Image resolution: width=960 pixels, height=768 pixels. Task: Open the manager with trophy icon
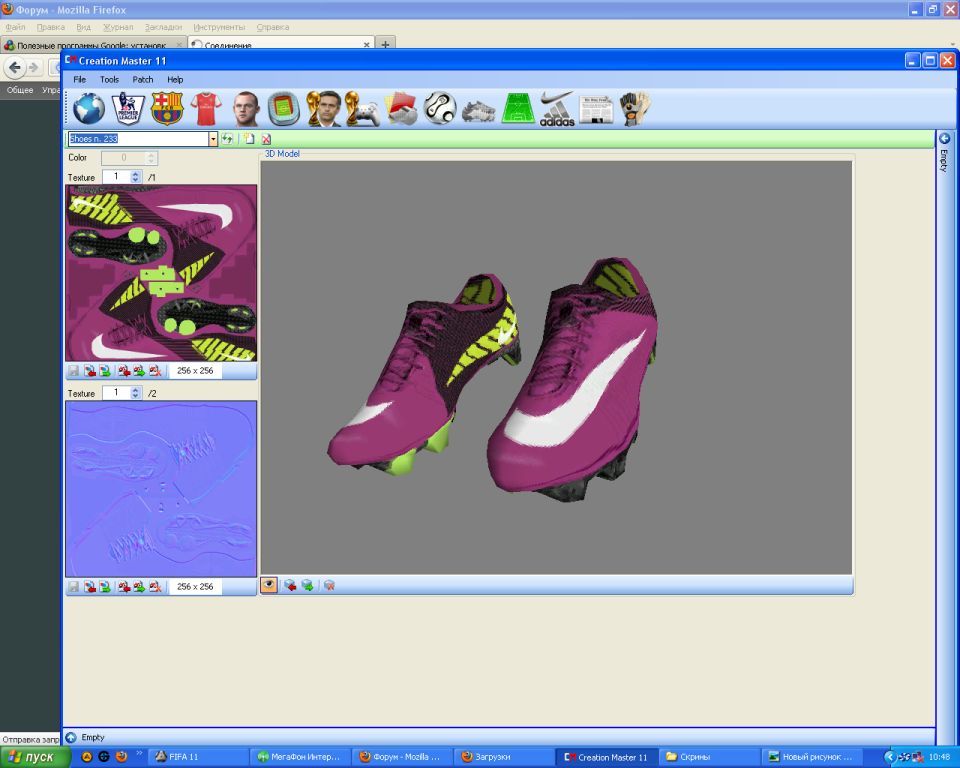point(324,109)
